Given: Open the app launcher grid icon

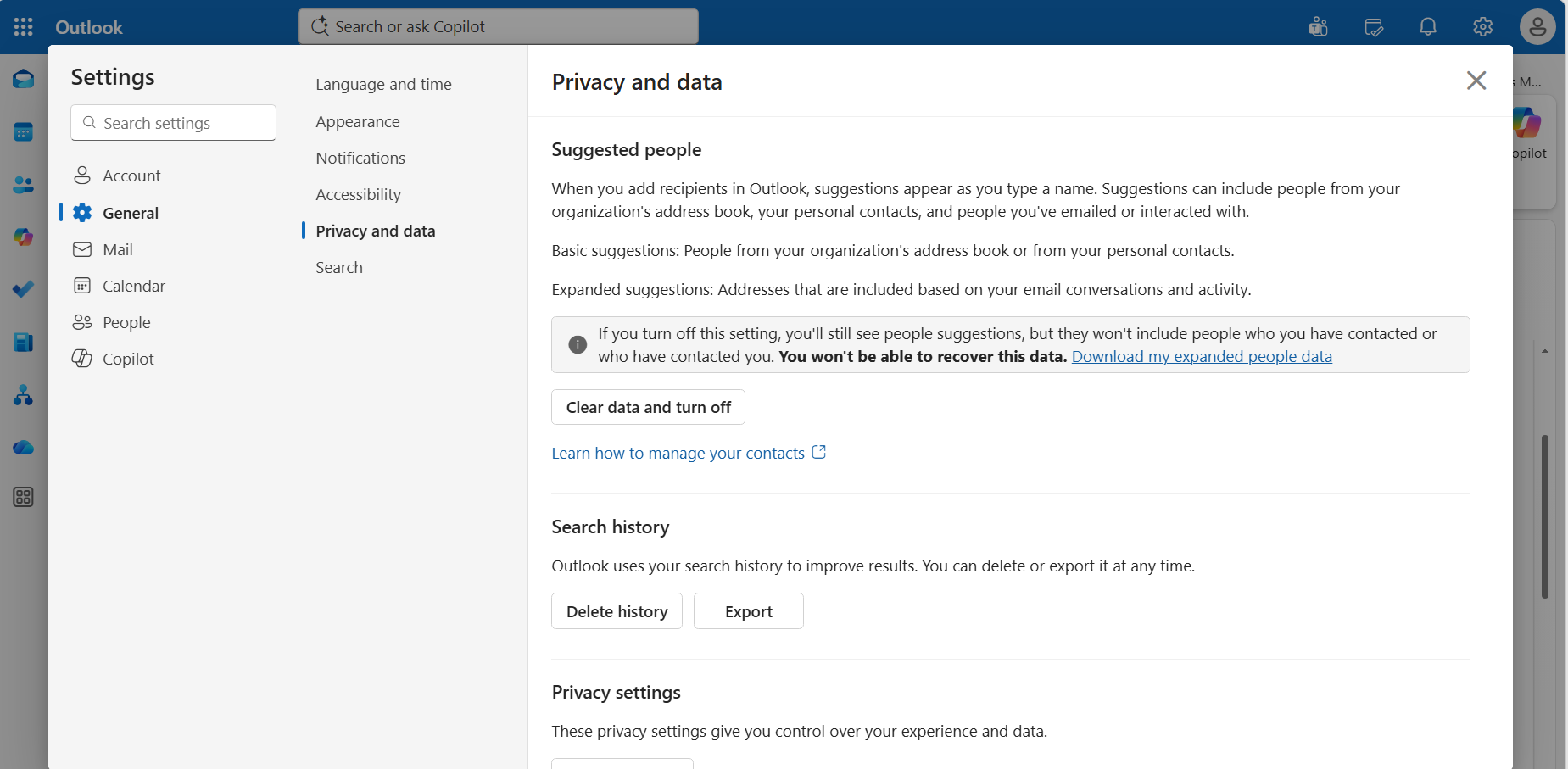Looking at the screenshot, I should [x=24, y=27].
